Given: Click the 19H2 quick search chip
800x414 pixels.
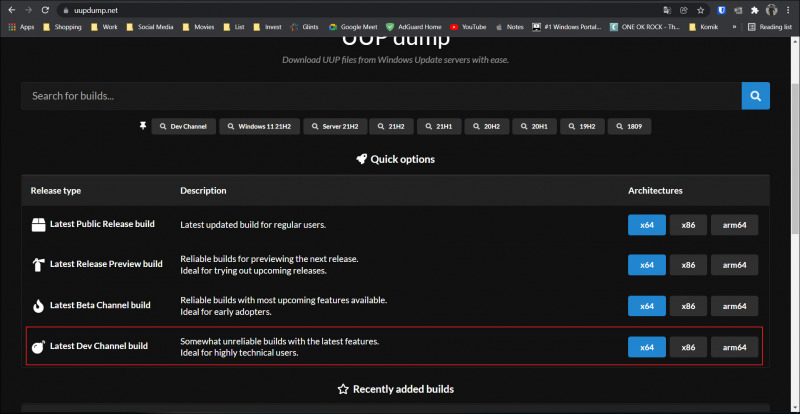Looking at the screenshot, I should click(582, 127).
